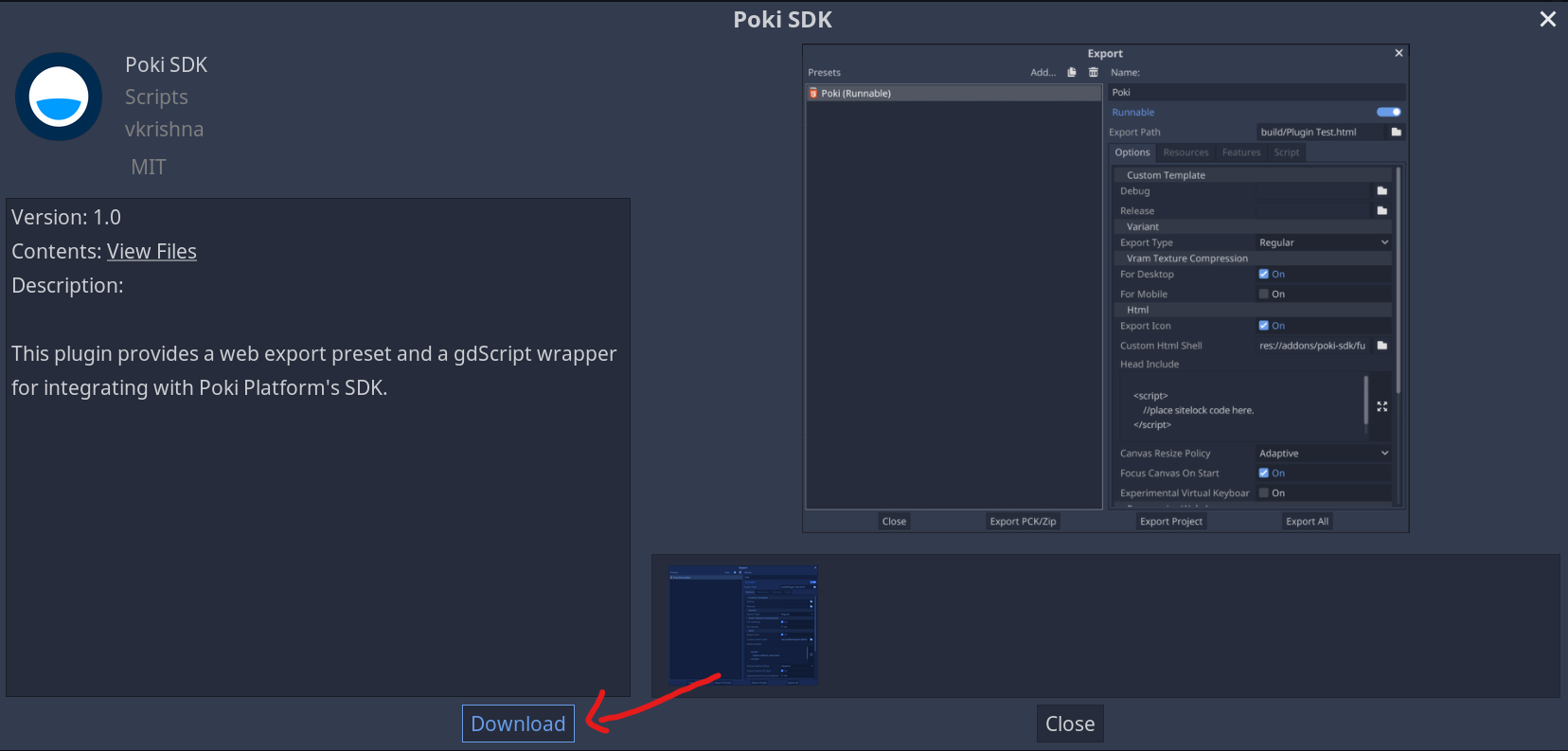The width and height of the screenshot is (1568, 751).
Task: Click the Html section header
Action: click(x=1253, y=310)
